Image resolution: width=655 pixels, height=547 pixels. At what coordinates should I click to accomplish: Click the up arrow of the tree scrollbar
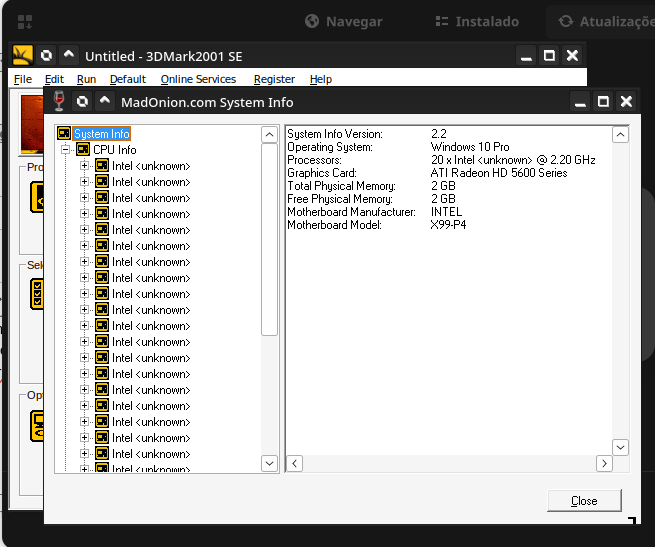269,135
